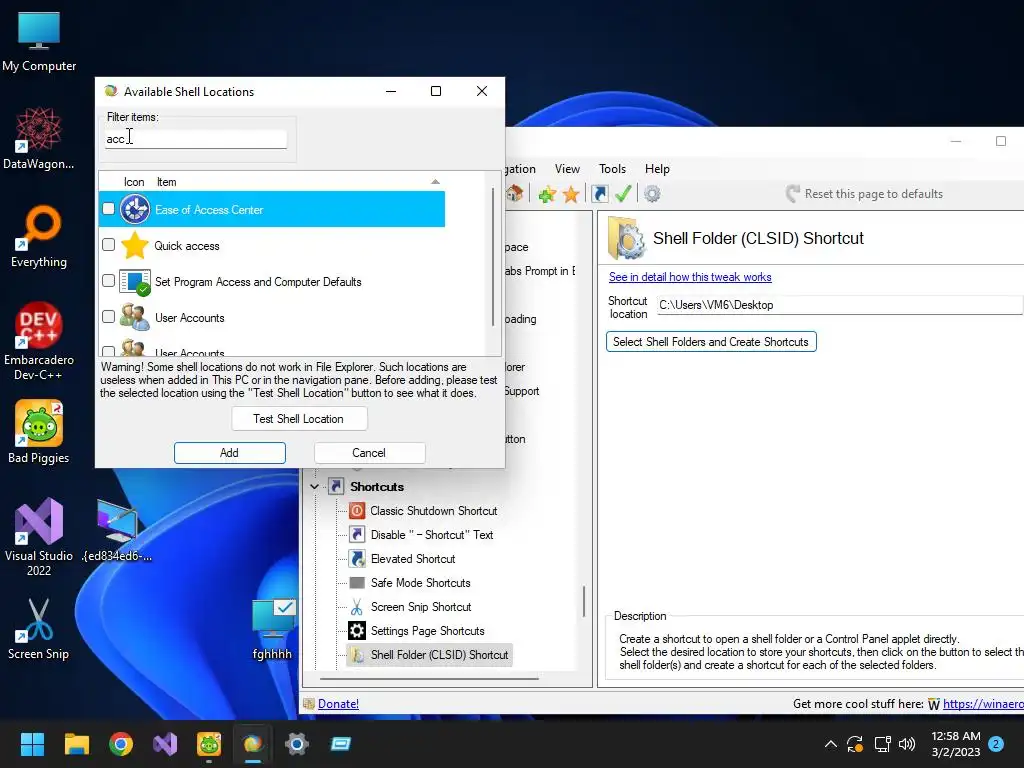Open Chrome from taskbar
This screenshot has width=1024, height=768.
pos(121,744)
